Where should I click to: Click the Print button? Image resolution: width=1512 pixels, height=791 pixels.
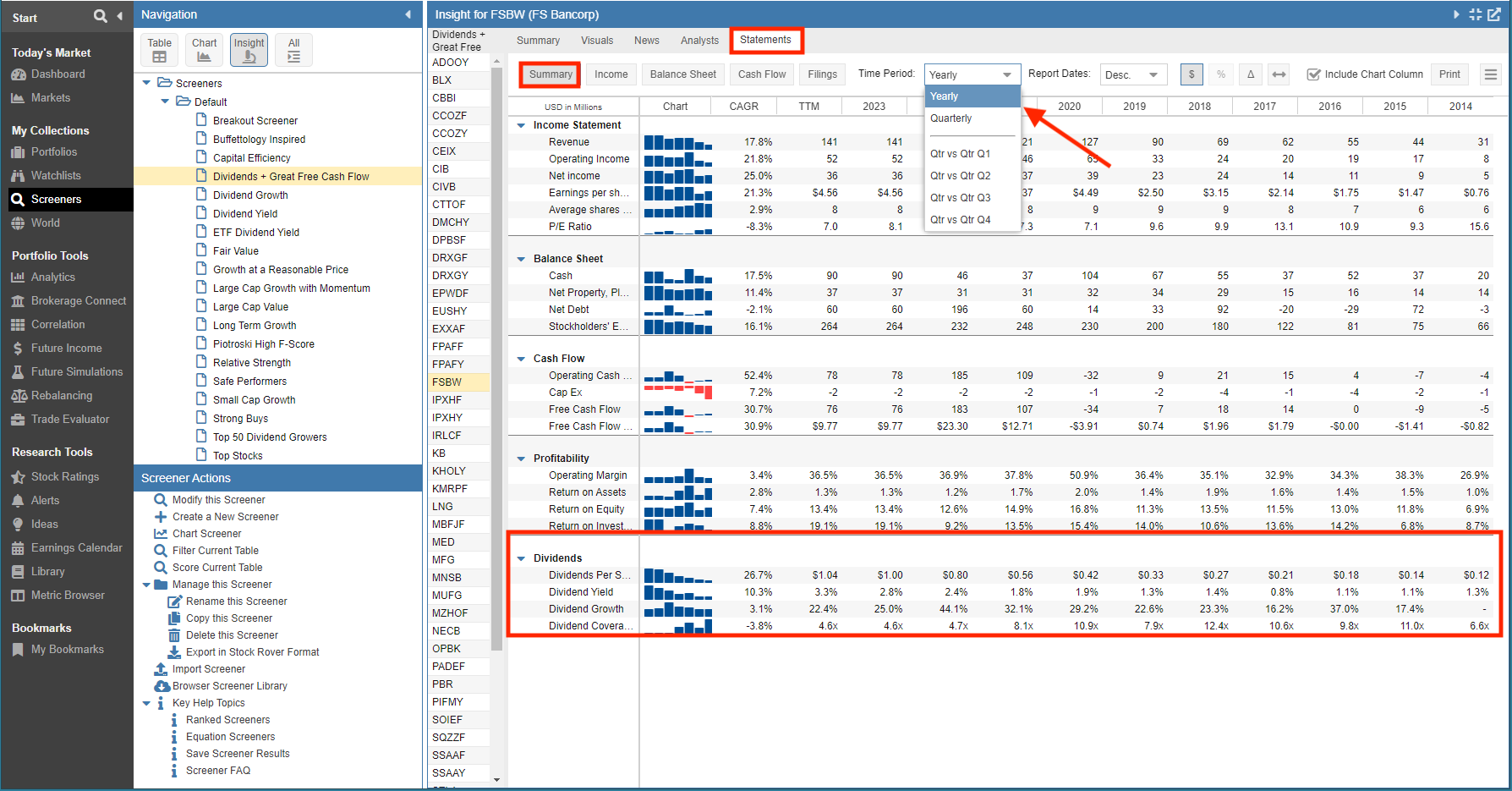coord(1449,74)
